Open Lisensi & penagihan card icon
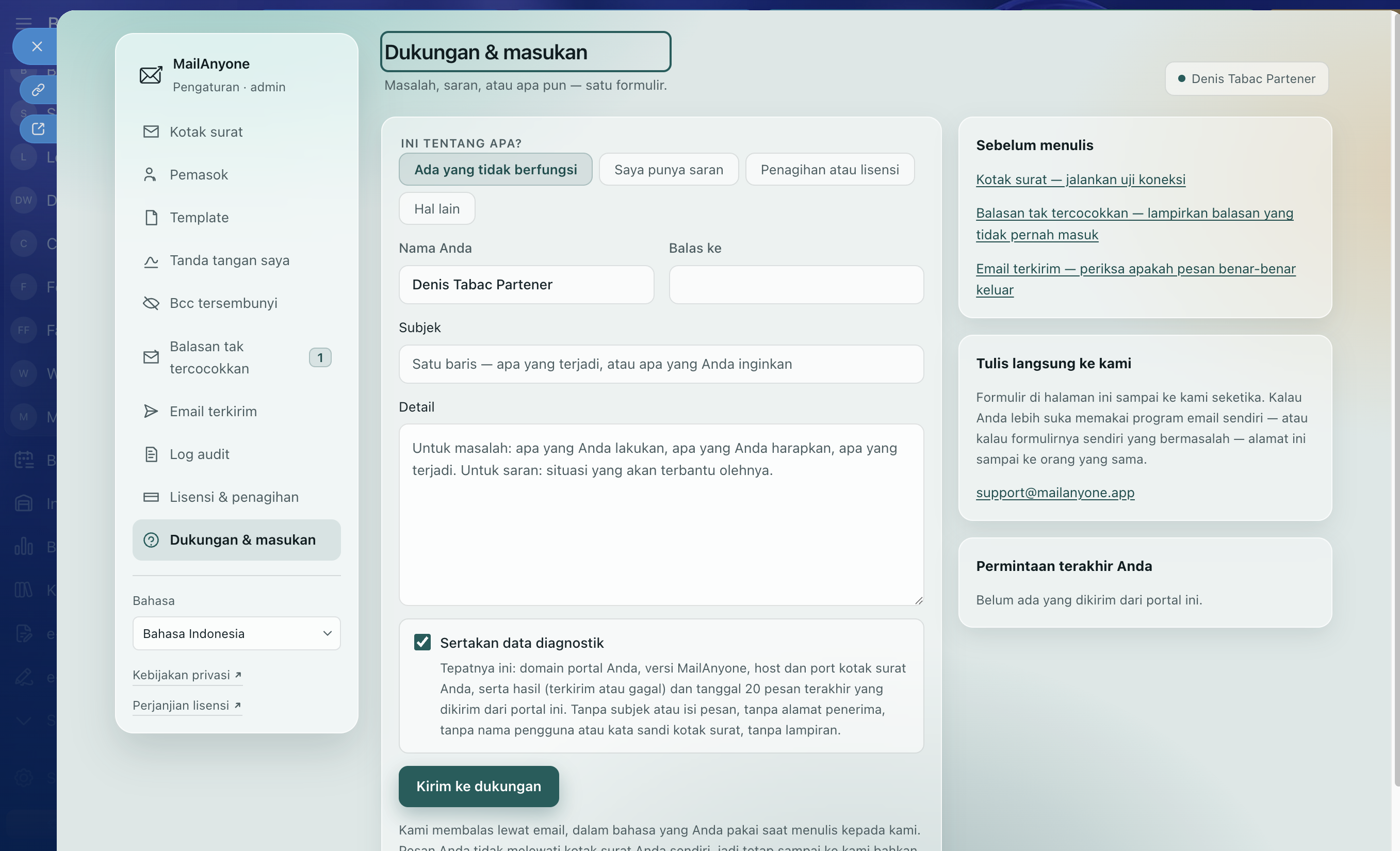1400x851 pixels. [x=151, y=497]
